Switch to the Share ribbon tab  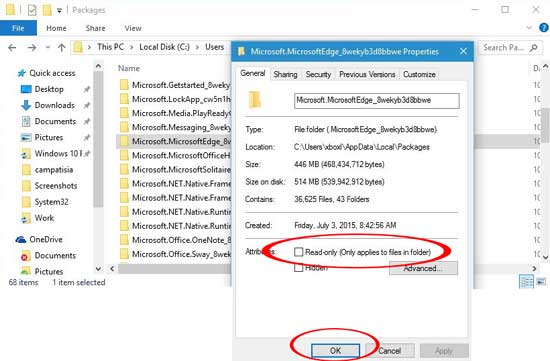point(95,28)
